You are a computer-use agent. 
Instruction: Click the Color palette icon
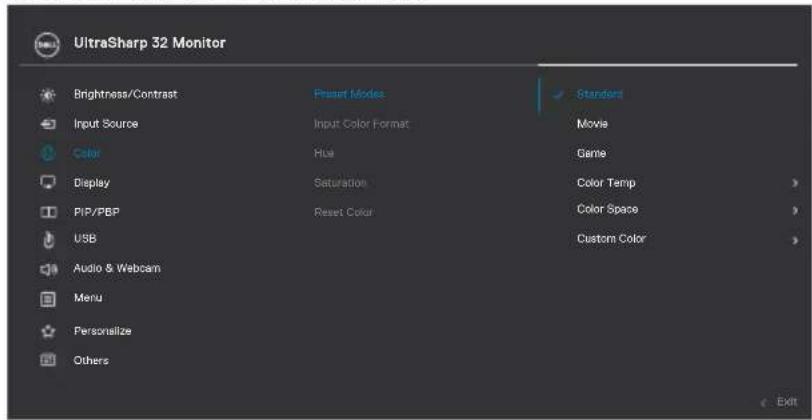[x=47, y=154]
